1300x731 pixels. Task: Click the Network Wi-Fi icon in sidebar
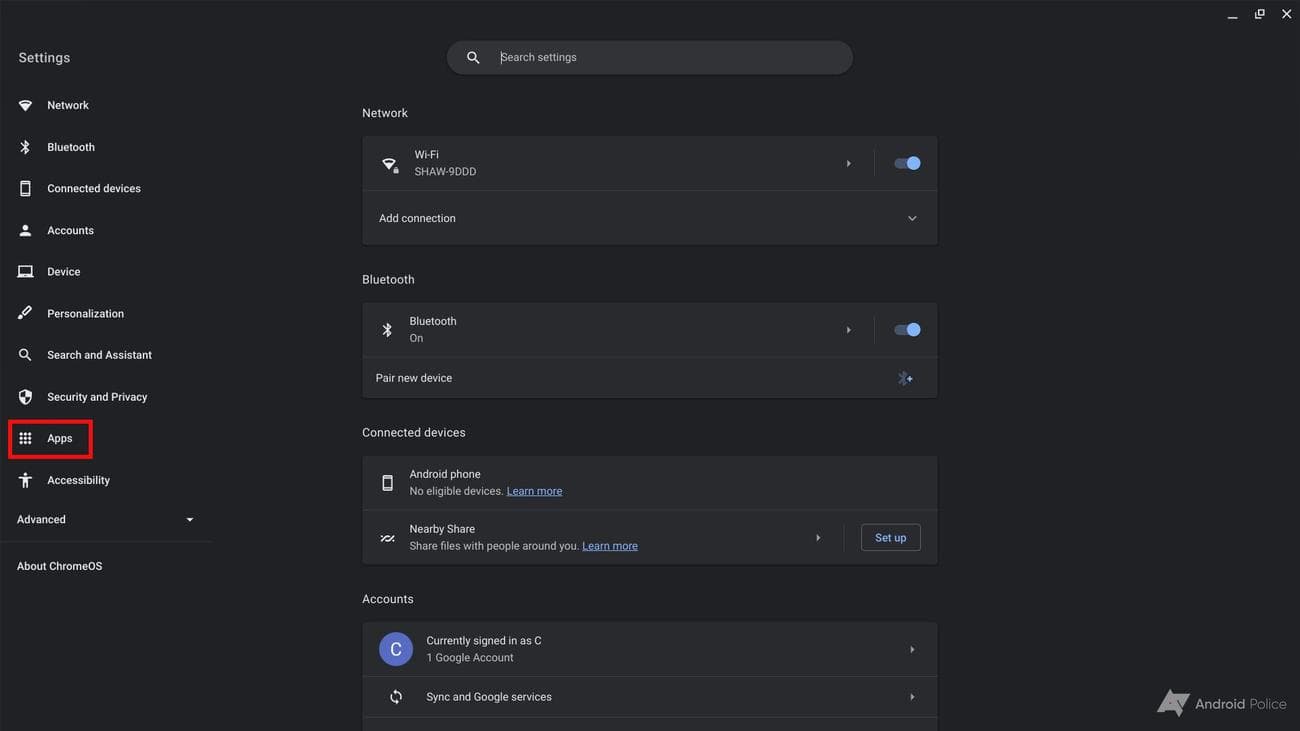[x=25, y=105]
